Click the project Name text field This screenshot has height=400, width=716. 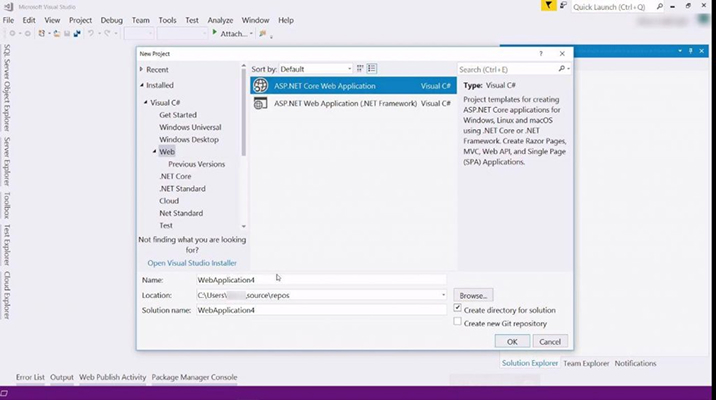[320, 280]
